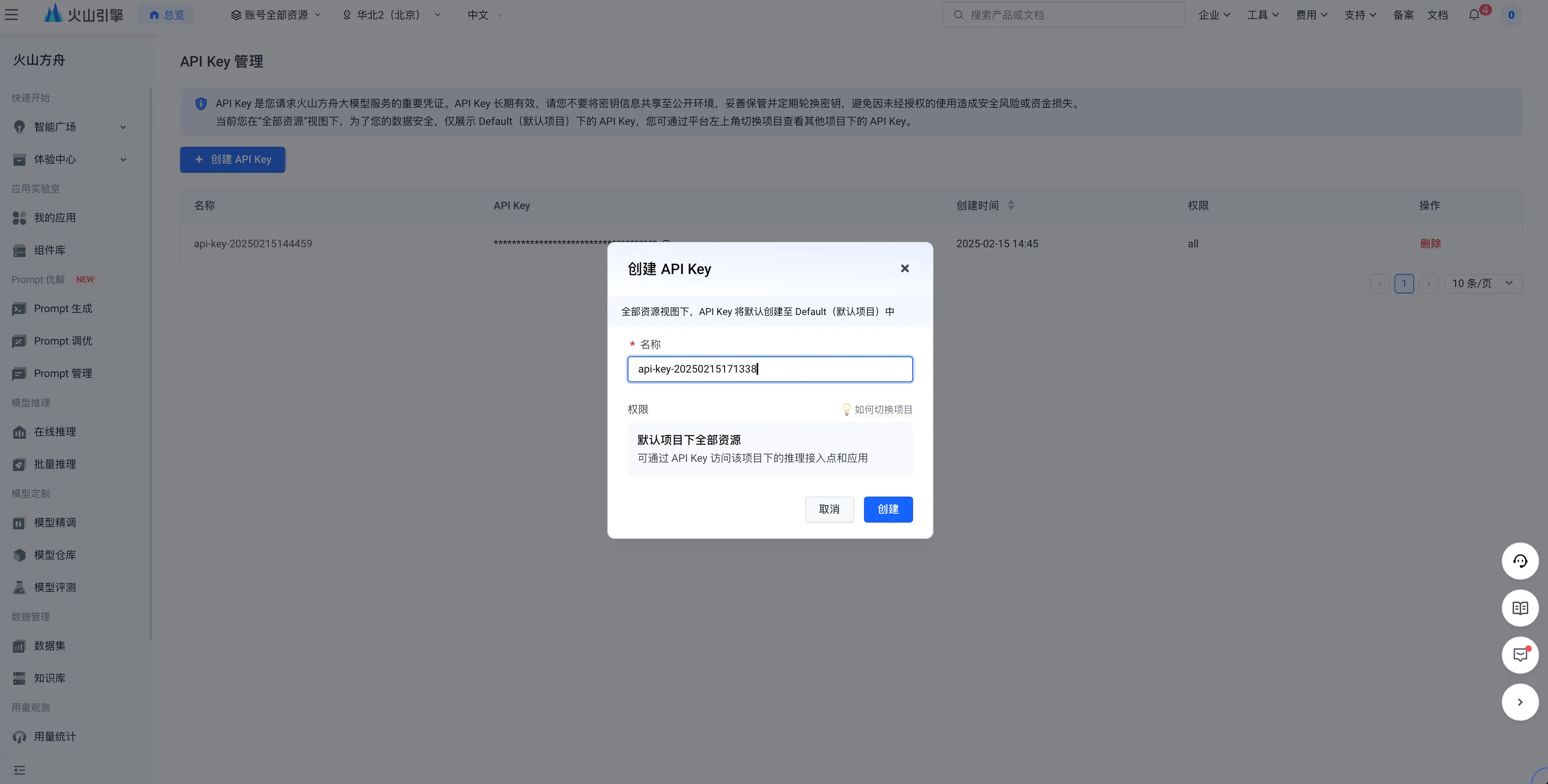Open 数据集 under 数据管理

pyautogui.click(x=49, y=646)
